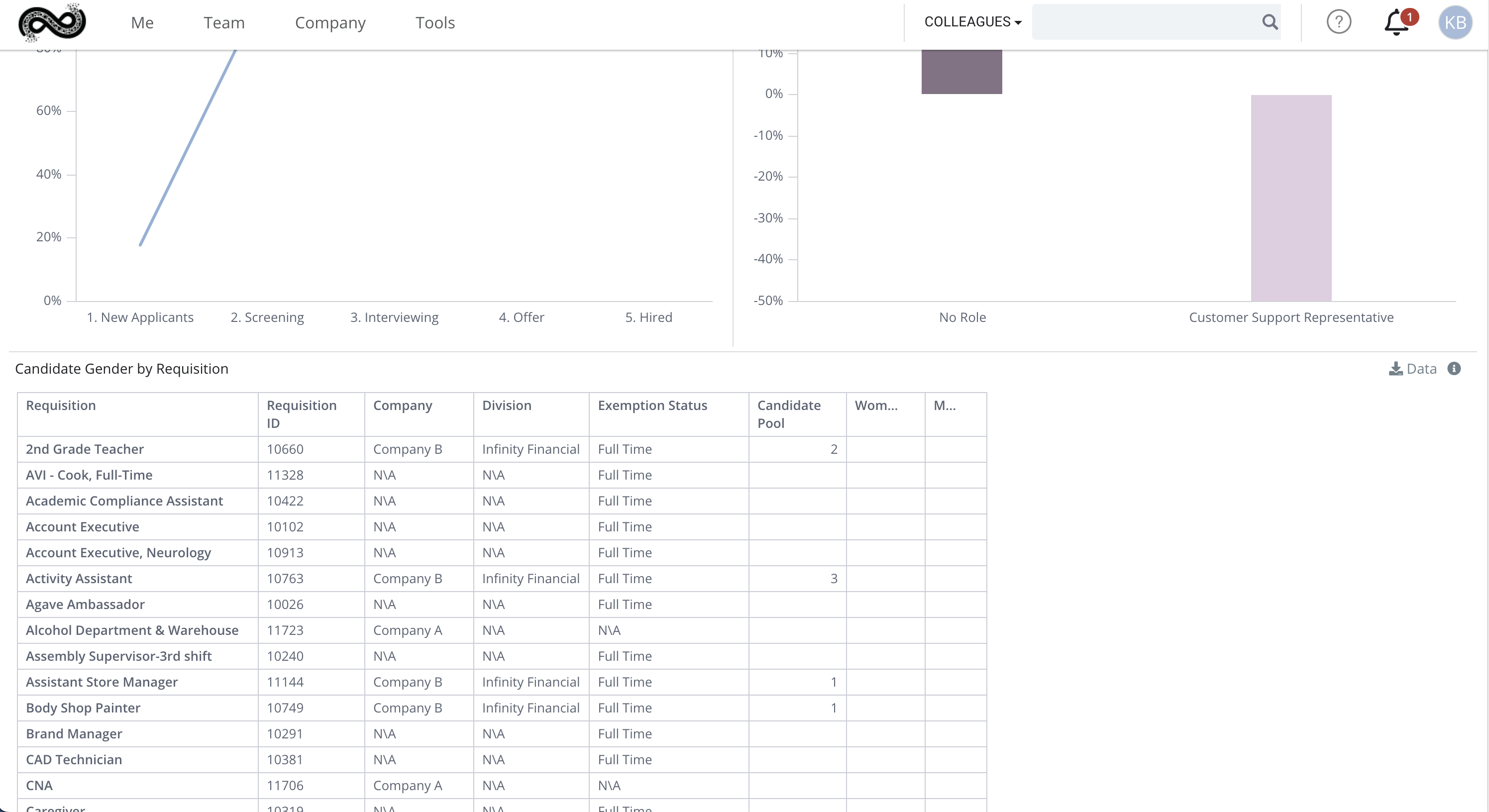Open the Me menu
This screenshot has width=1489, height=812.
click(142, 22)
